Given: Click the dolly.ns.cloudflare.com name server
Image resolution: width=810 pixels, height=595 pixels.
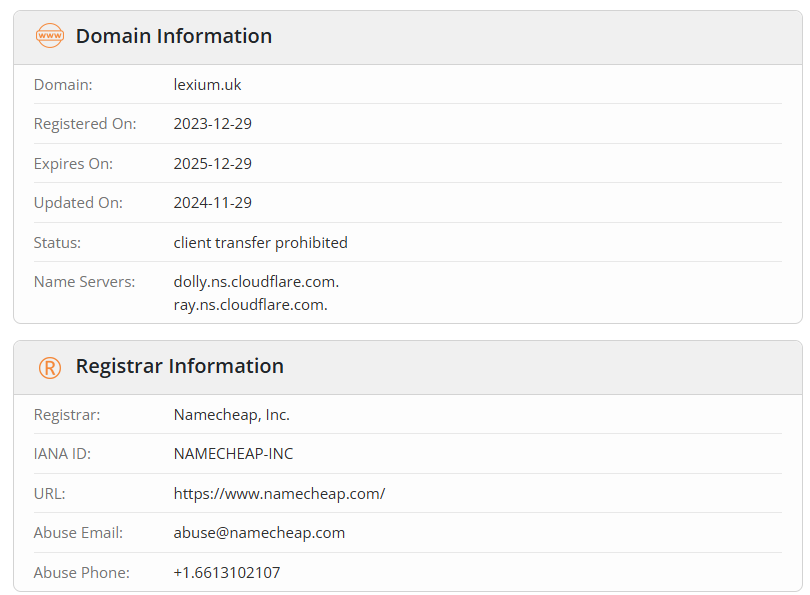Looking at the screenshot, I should [x=256, y=282].
